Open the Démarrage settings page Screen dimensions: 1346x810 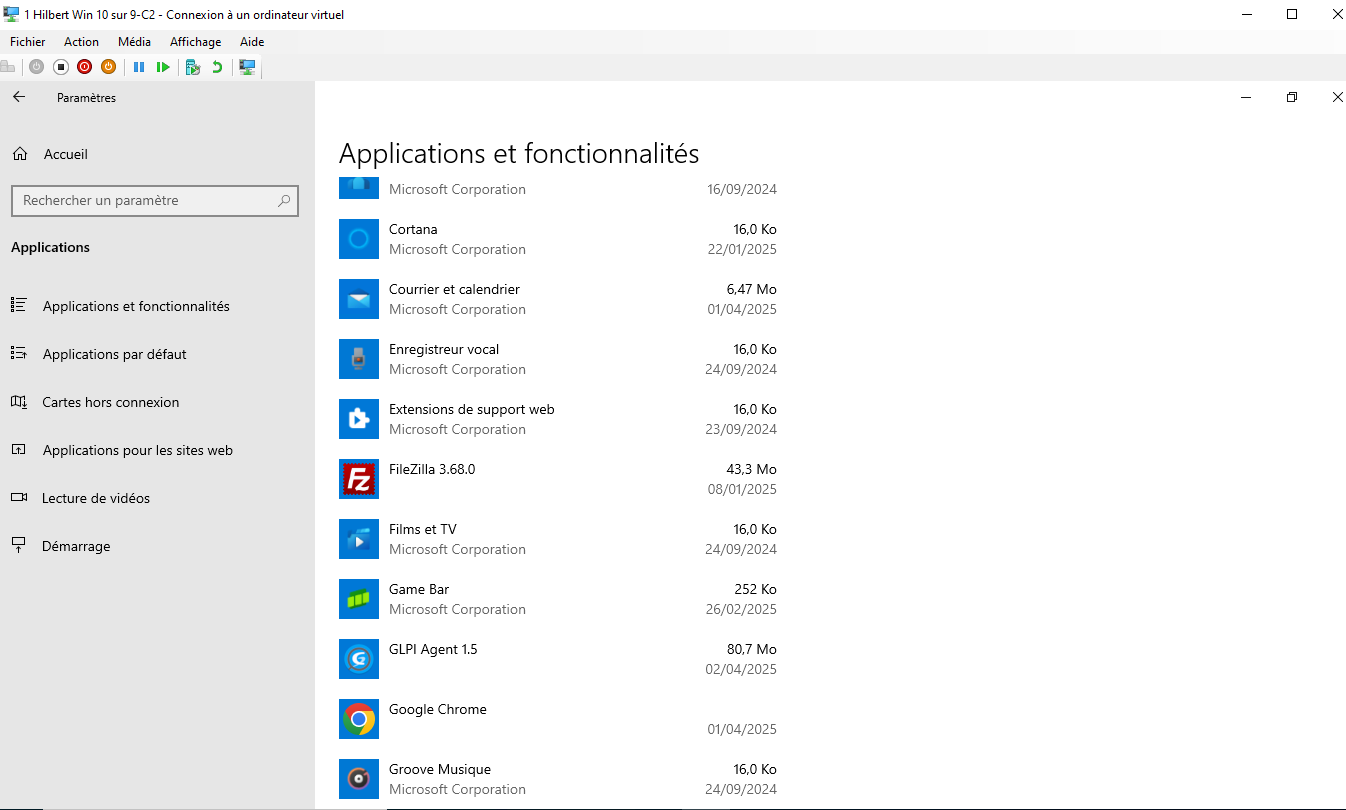click(x=76, y=546)
